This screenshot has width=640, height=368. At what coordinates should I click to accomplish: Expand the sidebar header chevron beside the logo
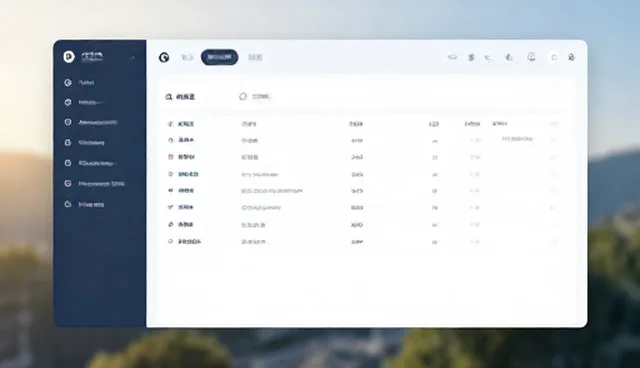click(132, 58)
